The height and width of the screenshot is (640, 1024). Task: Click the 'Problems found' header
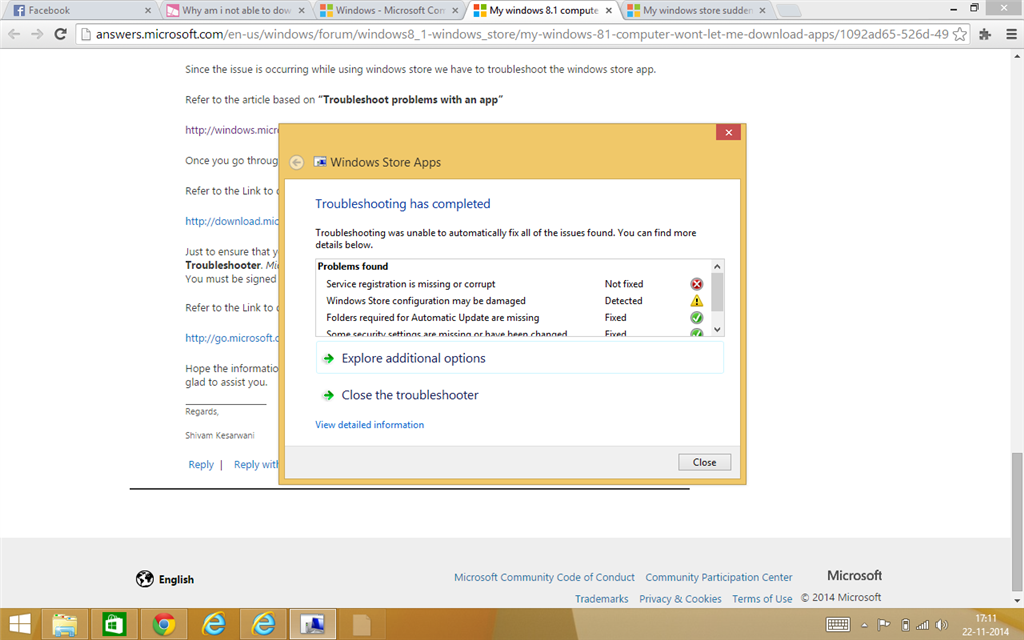coord(353,266)
